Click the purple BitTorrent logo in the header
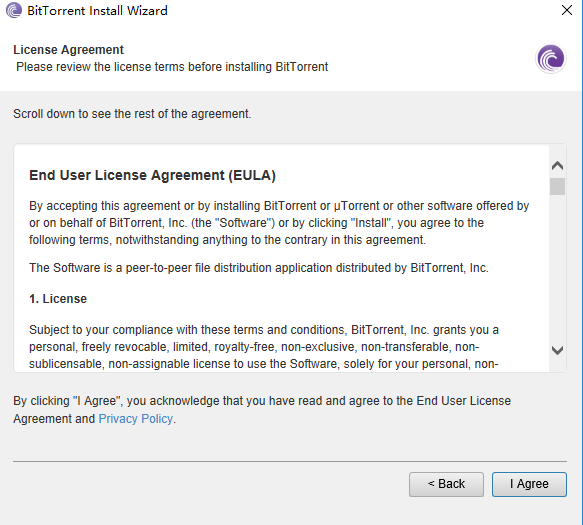This screenshot has width=583, height=525. tap(551, 58)
